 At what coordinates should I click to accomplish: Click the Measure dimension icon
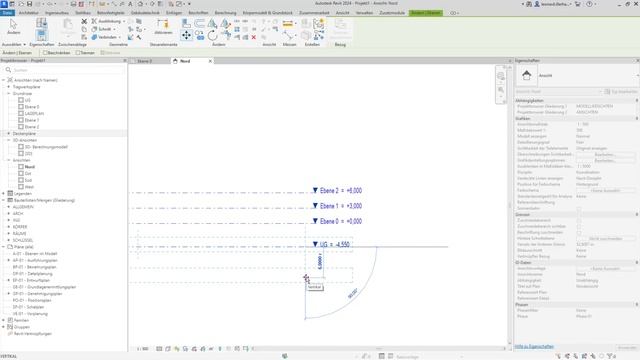288,24
